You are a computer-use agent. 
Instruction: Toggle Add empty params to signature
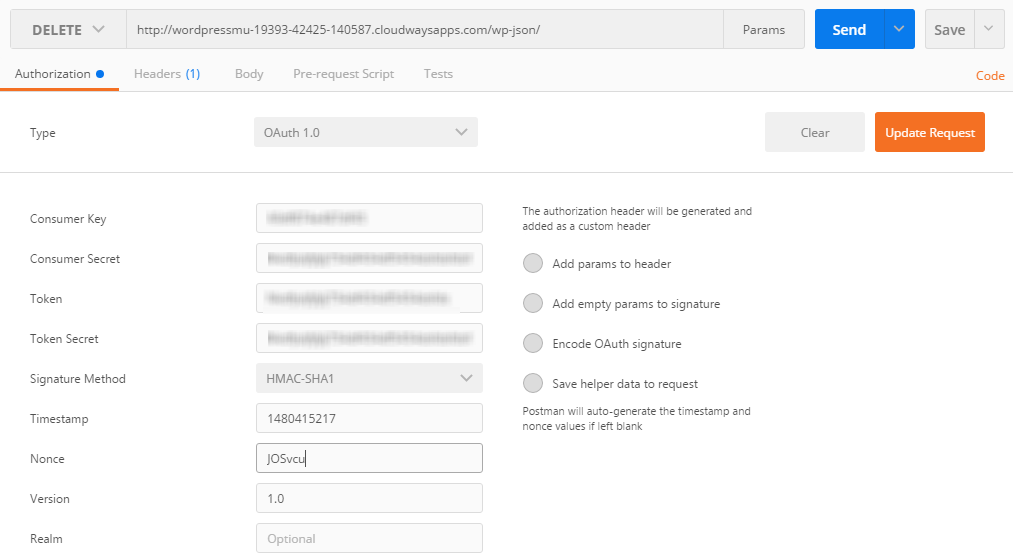tap(533, 304)
